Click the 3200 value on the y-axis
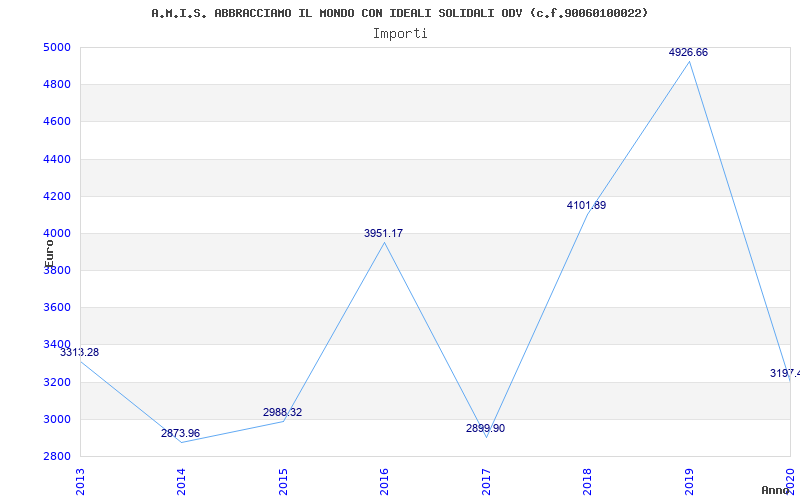 tap(57, 382)
